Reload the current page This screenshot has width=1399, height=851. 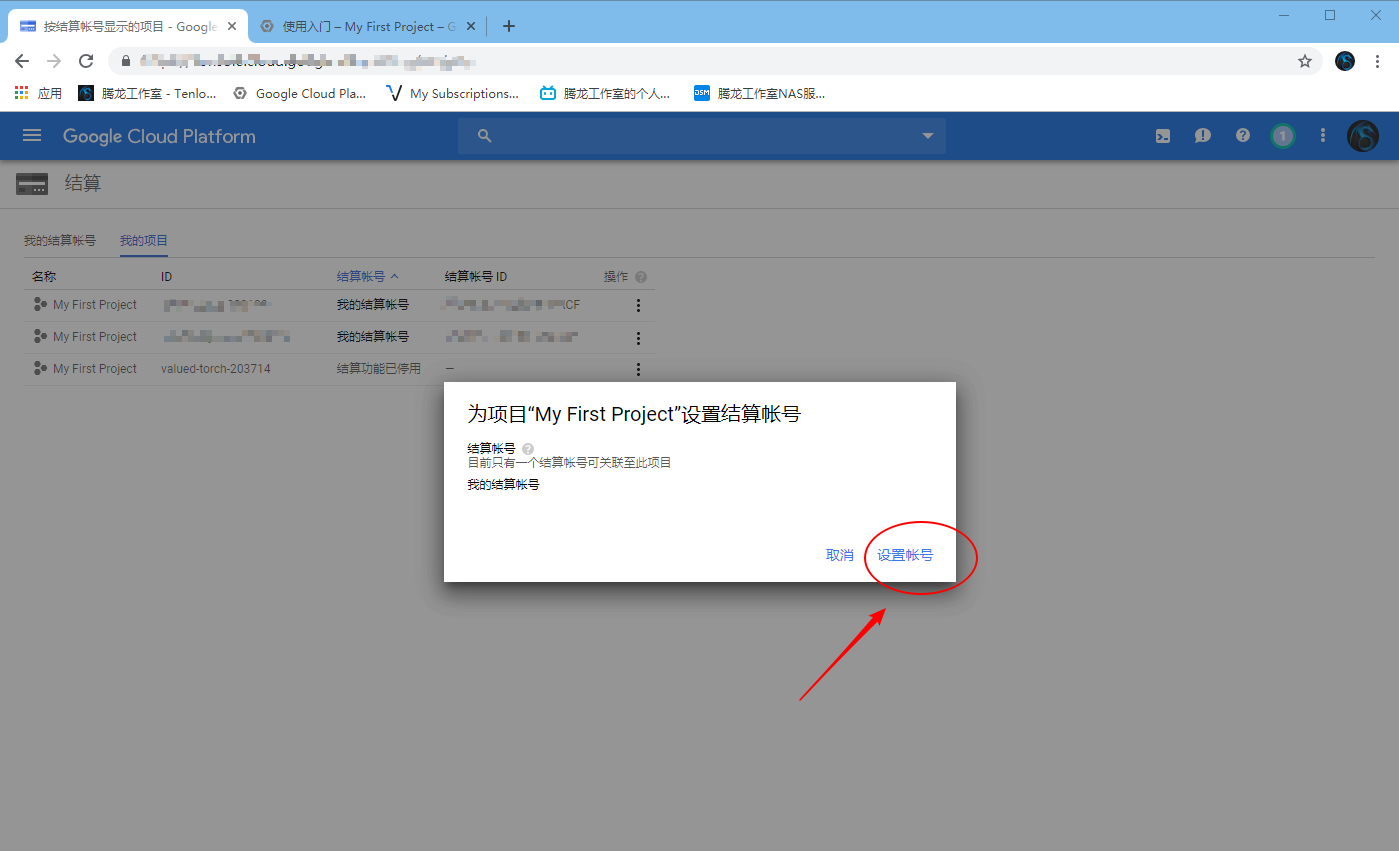86,61
